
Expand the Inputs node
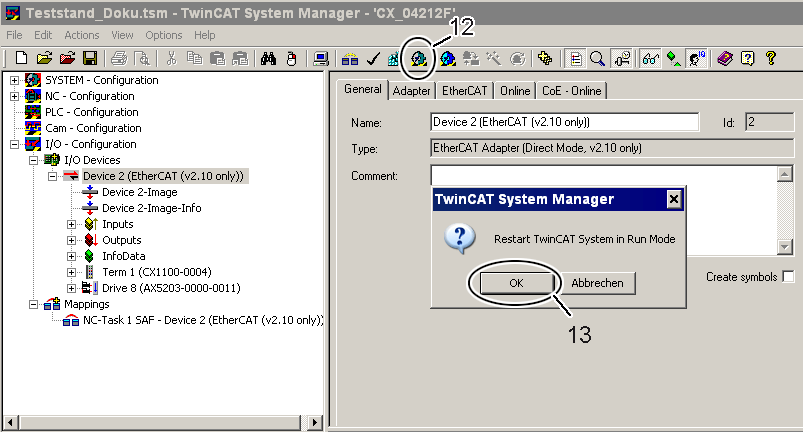tap(71, 224)
